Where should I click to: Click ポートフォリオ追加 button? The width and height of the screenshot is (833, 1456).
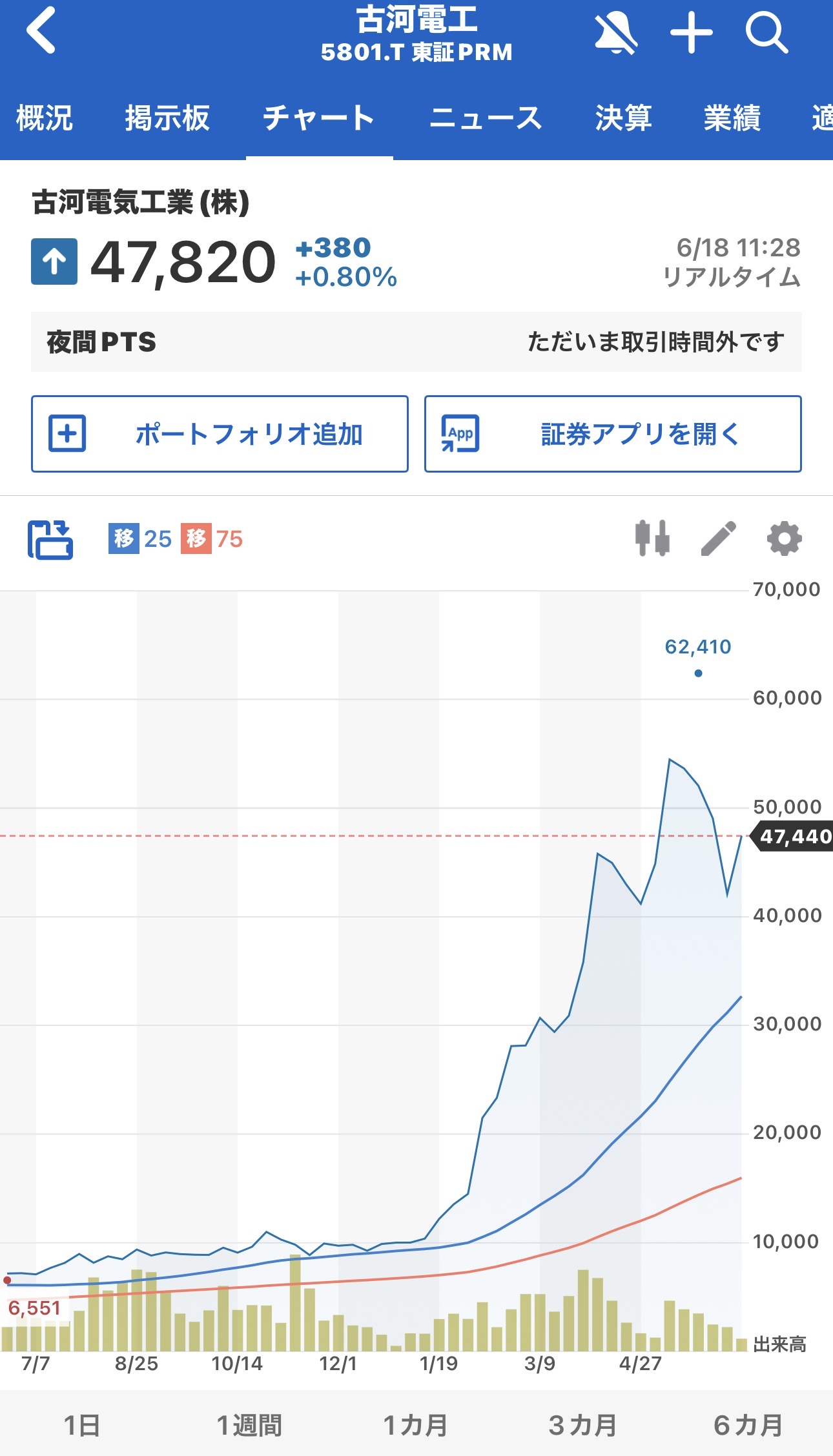[x=220, y=434]
